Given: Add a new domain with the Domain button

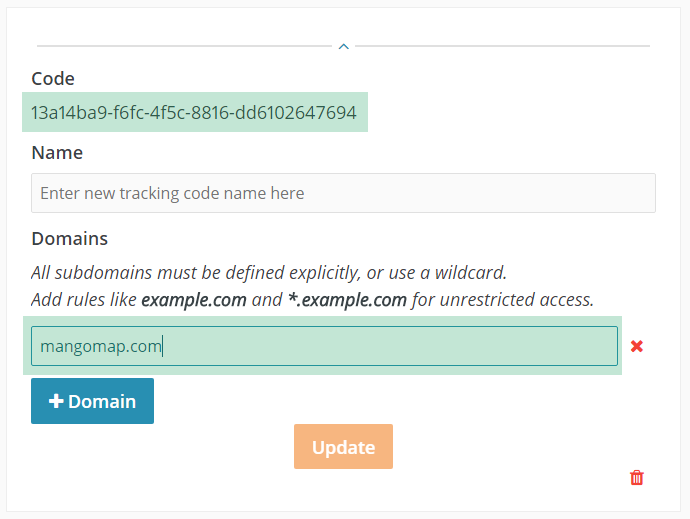Looking at the screenshot, I should 92,401.
